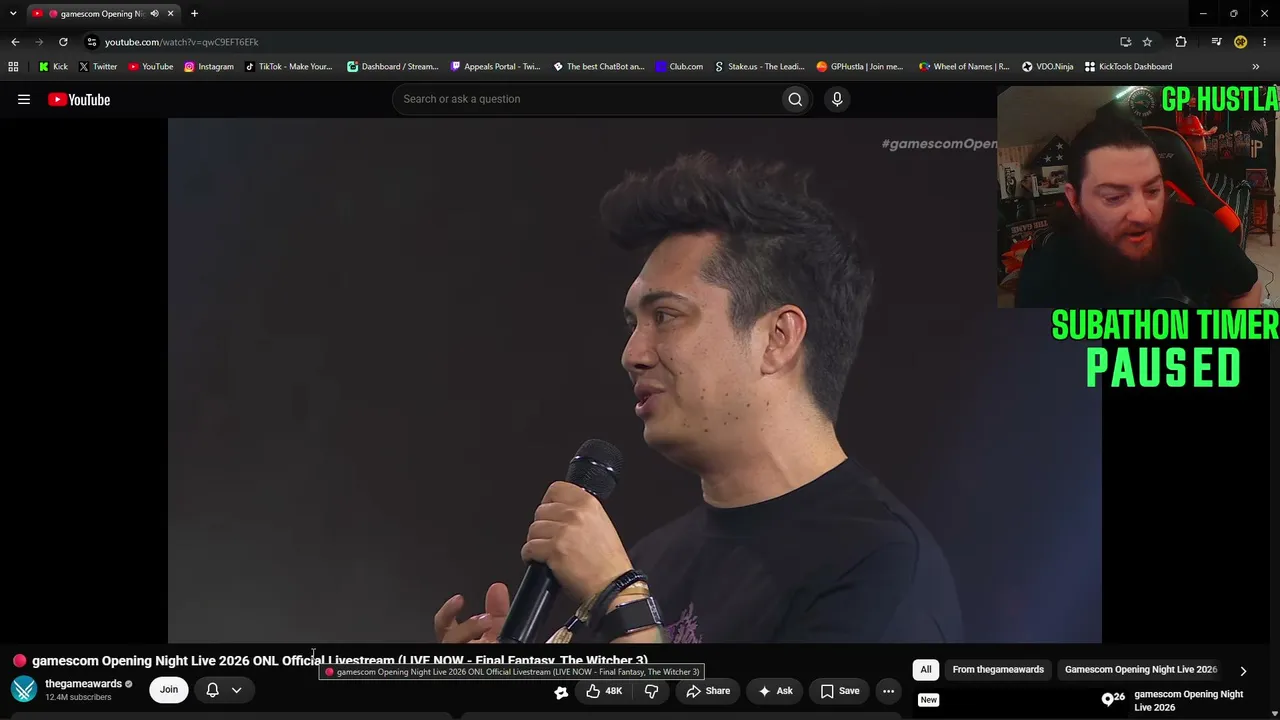Open thegameawards channel name link

click(x=83, y=684)
